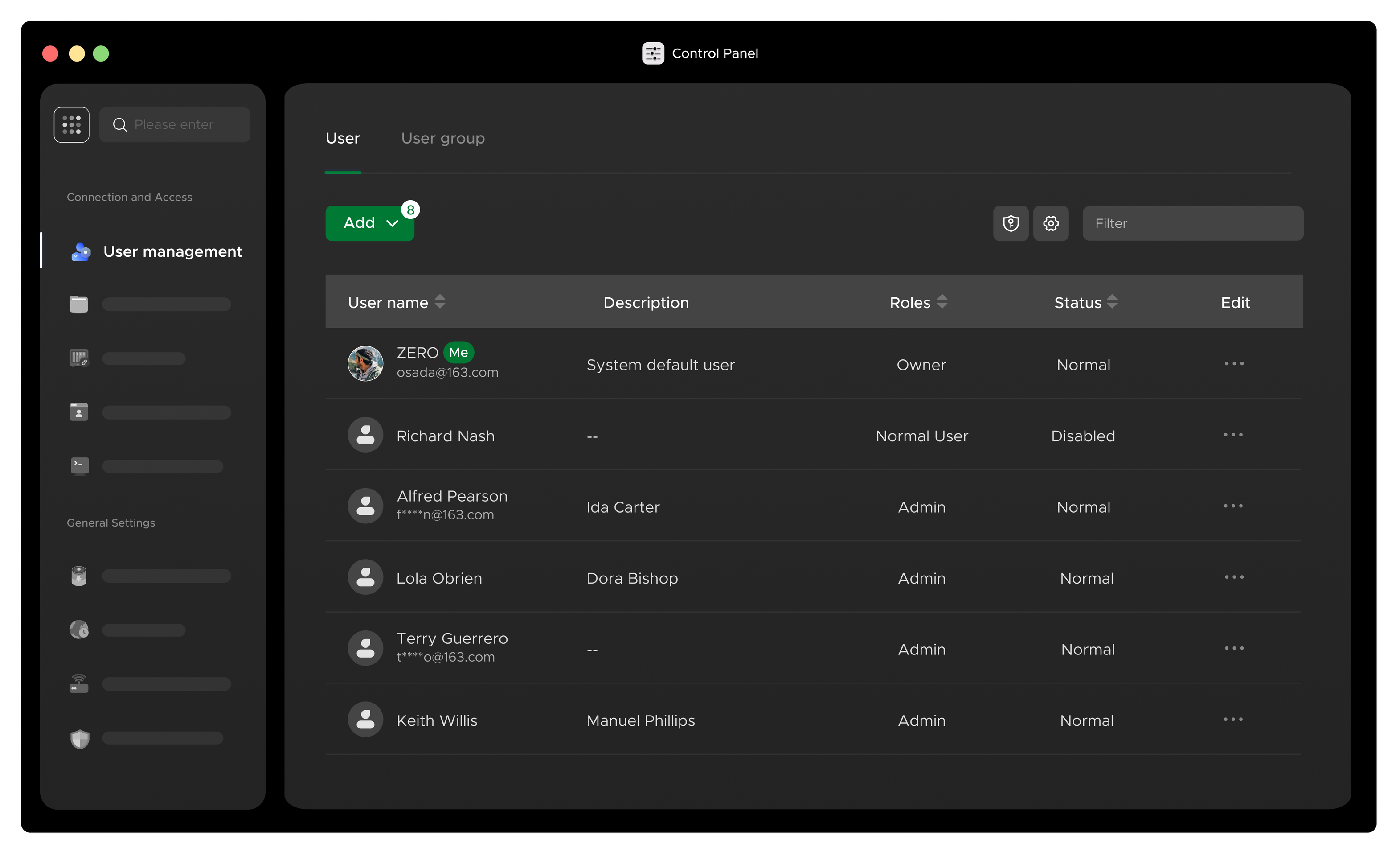Open the three-dot menu for Keith Willis
The height and width of the screenshot is (856, 1400).
point(1233,720)
